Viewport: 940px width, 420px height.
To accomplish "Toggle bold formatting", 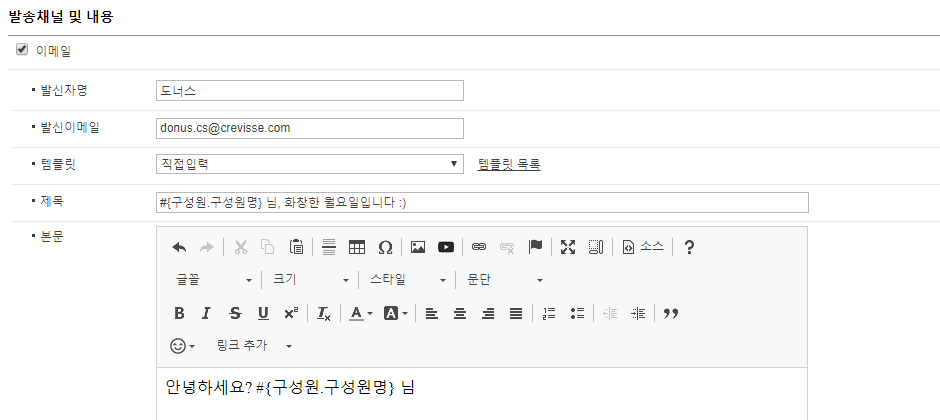I will click(179, 313).
